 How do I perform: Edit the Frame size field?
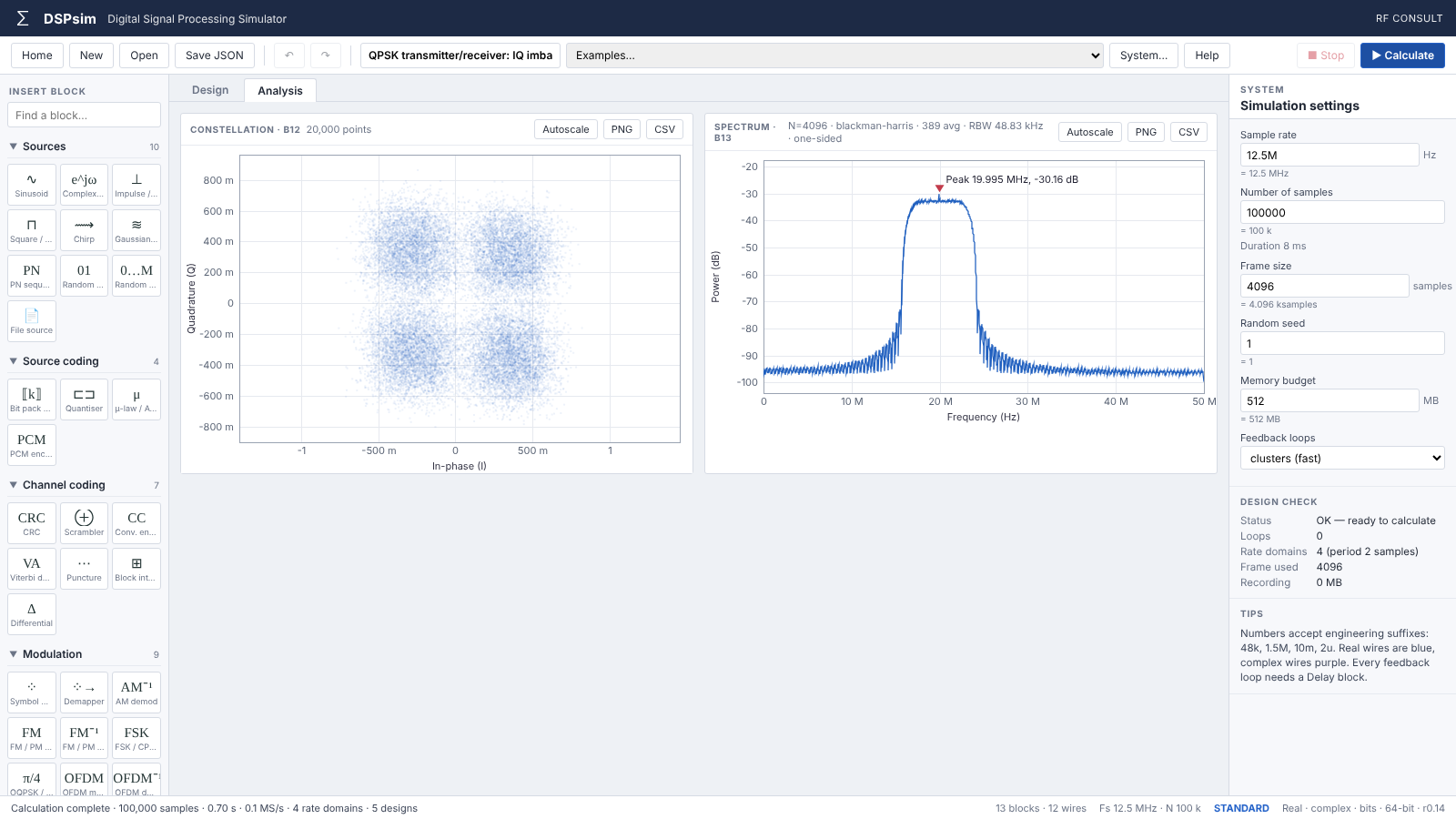pos(1324,286)
